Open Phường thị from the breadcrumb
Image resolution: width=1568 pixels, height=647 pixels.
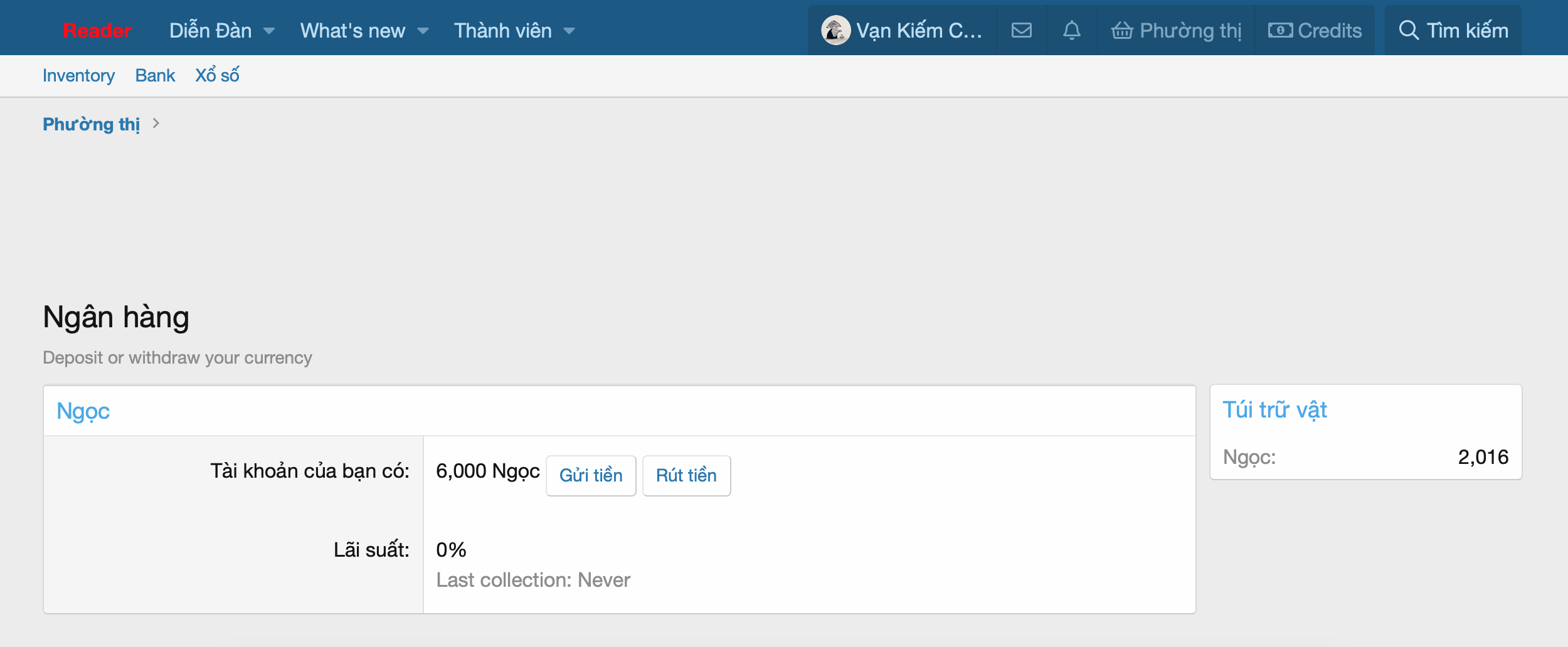(x=91, y=124)
